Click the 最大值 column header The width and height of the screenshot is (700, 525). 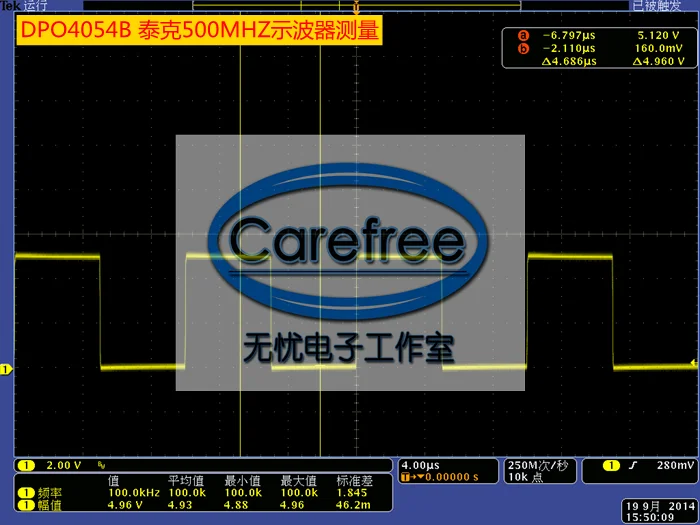(x=299, y=481)
